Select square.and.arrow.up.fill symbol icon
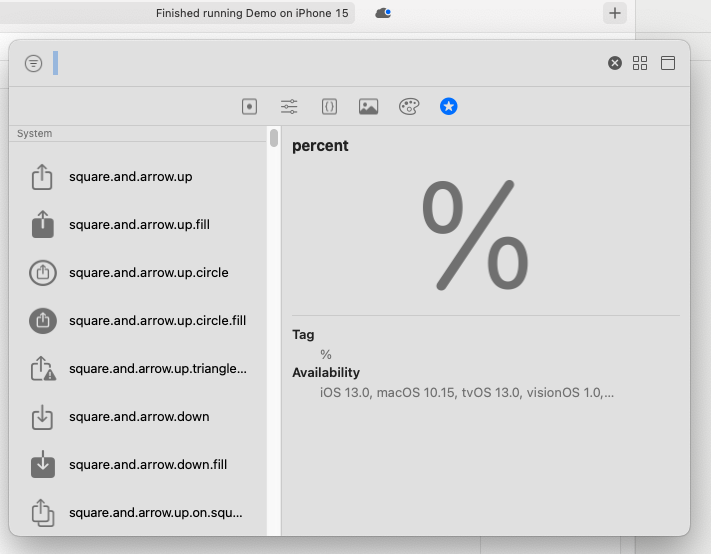This screenshot has width=711, height=554. tap(43, 224)
